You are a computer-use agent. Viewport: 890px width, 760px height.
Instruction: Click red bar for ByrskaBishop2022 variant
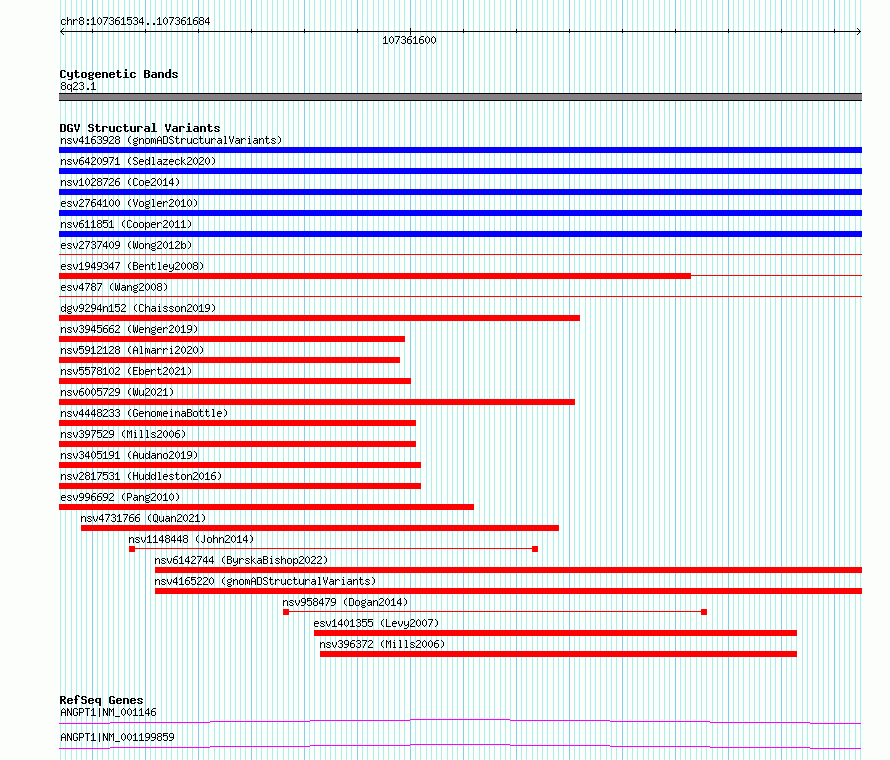coord(509,570)
